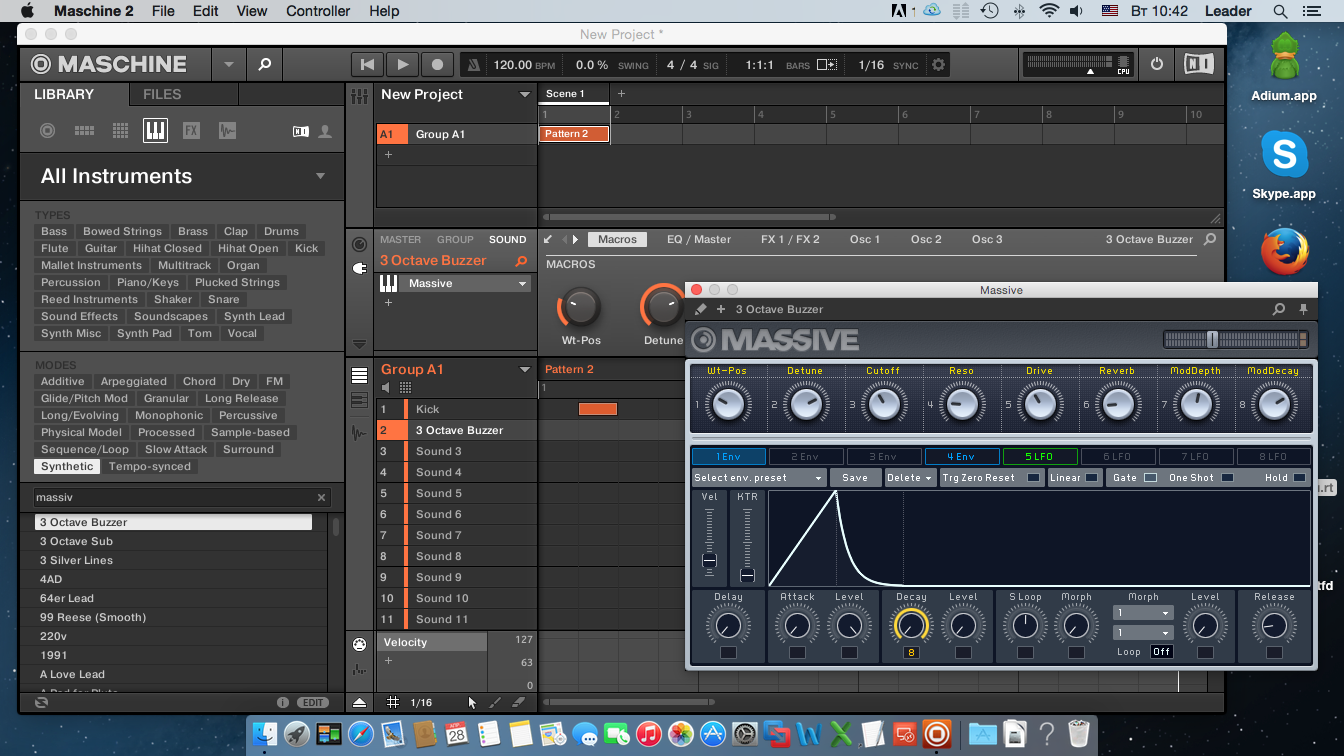
Task: Open the mixer view icon beside New Project
Action: [x=359, y=95]
